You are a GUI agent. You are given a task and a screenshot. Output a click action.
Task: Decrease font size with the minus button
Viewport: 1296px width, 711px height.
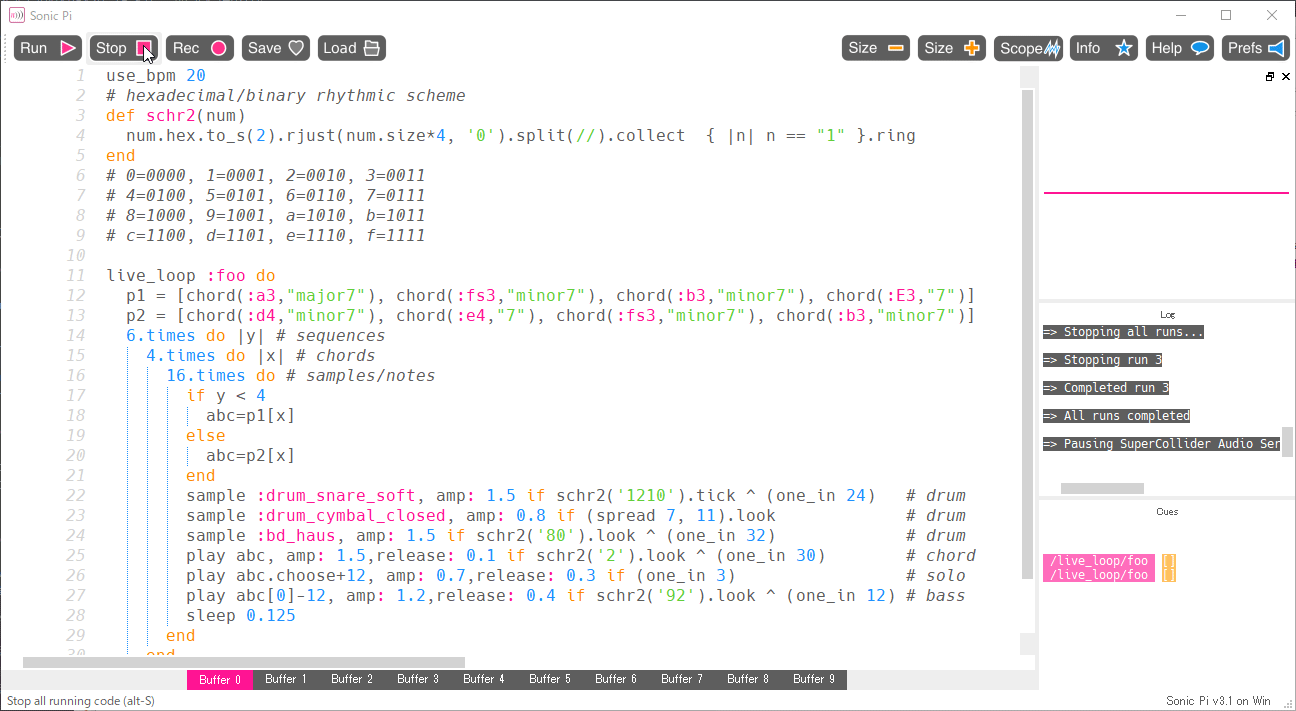coord(875,48)
